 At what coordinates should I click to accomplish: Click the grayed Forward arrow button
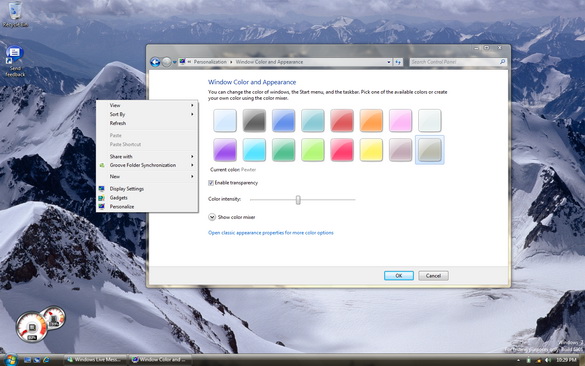pyautogui.click(x=166, y=62)
